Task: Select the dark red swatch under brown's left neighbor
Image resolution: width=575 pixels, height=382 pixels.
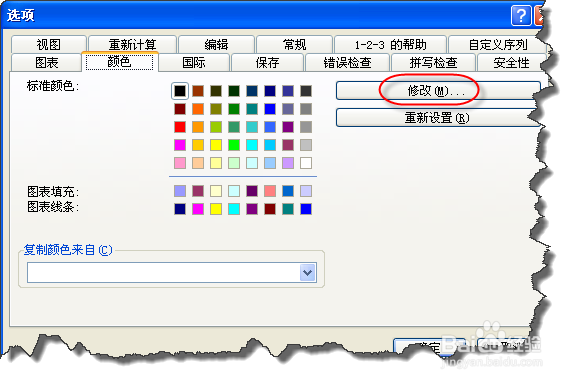Action: [x=180, y=109]
